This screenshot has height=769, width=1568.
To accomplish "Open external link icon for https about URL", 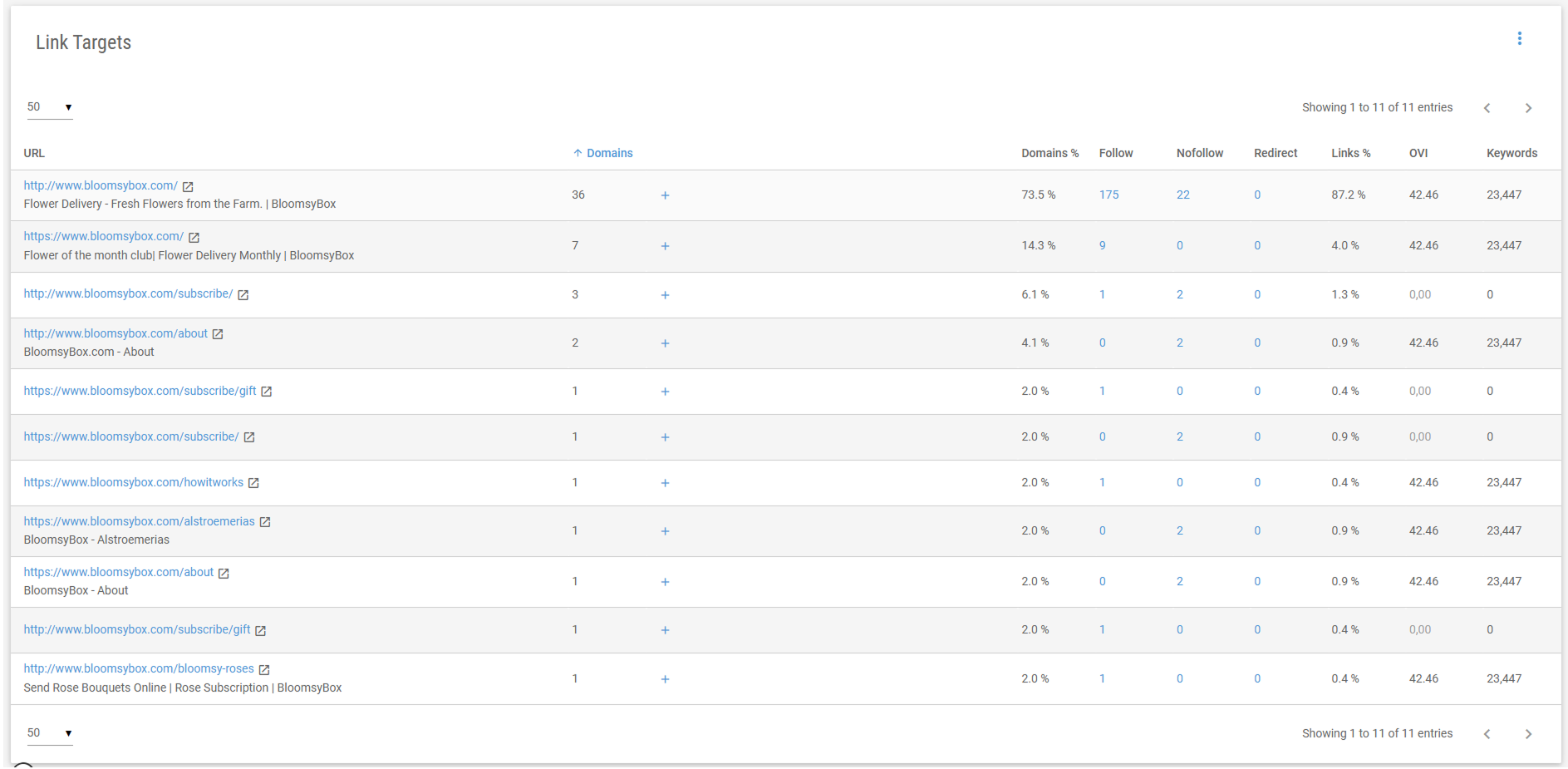I will 224,573.
